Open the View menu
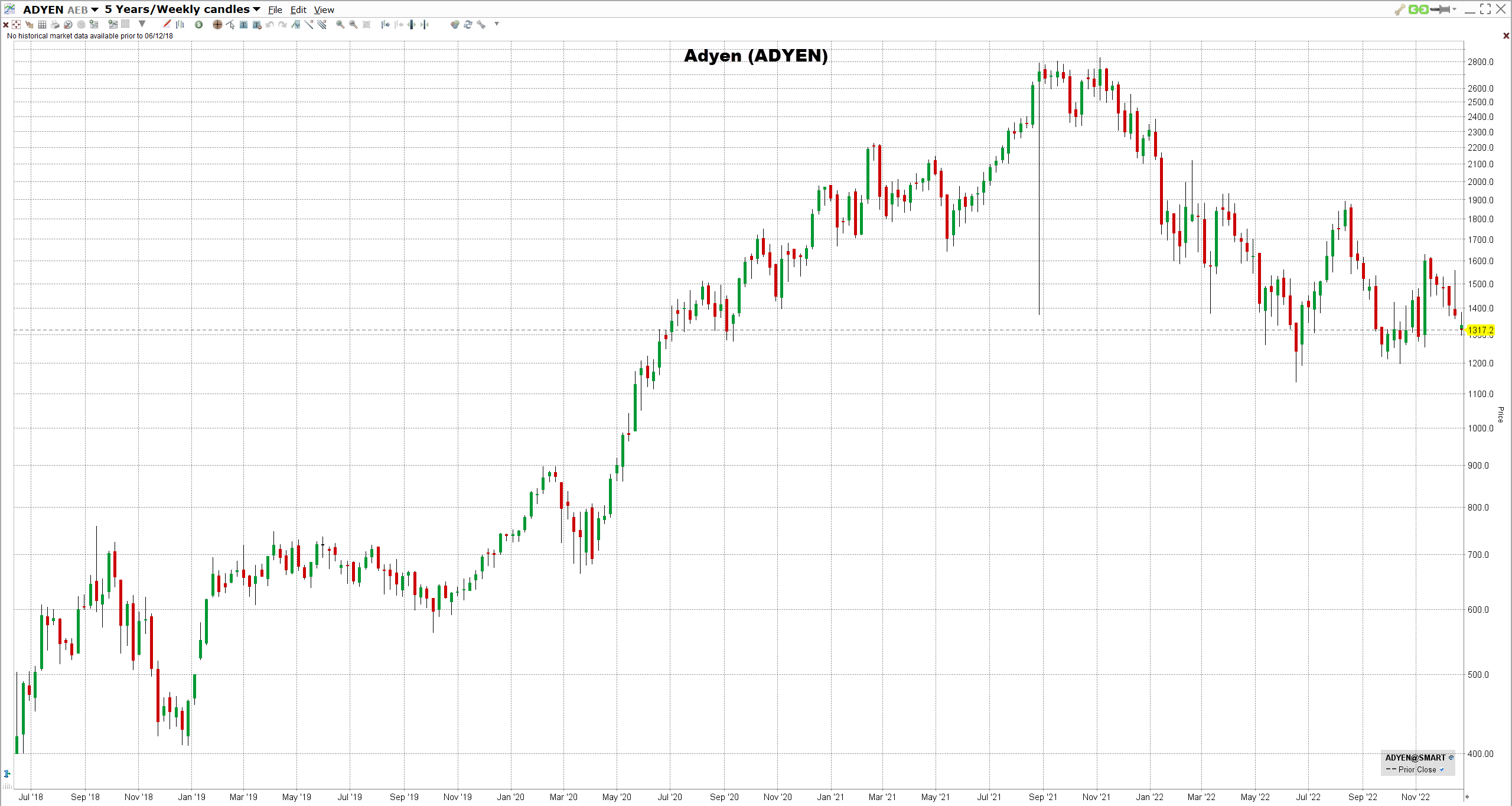Image resolution: width=1512 pixels, height=806 pixels. (324, 10)
